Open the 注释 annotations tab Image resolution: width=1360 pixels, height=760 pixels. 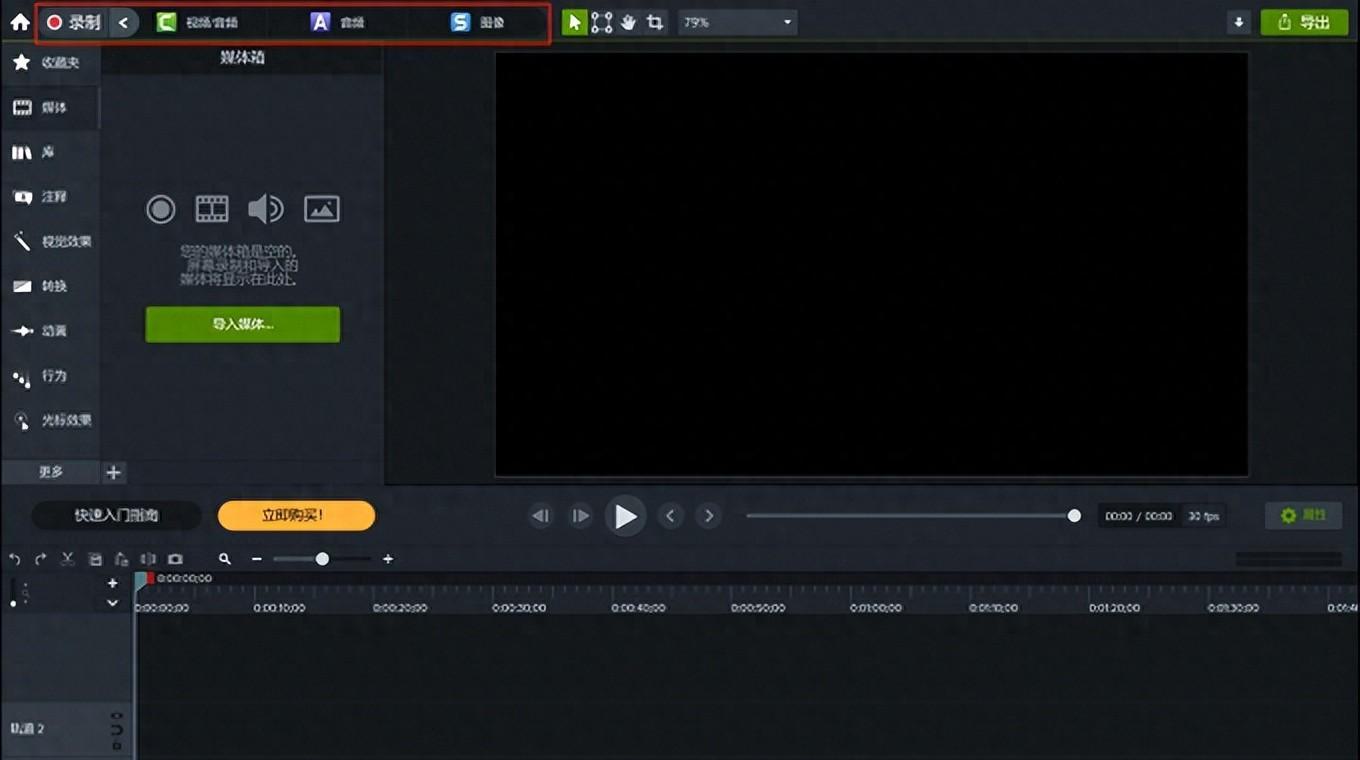(x=50, y=197)
